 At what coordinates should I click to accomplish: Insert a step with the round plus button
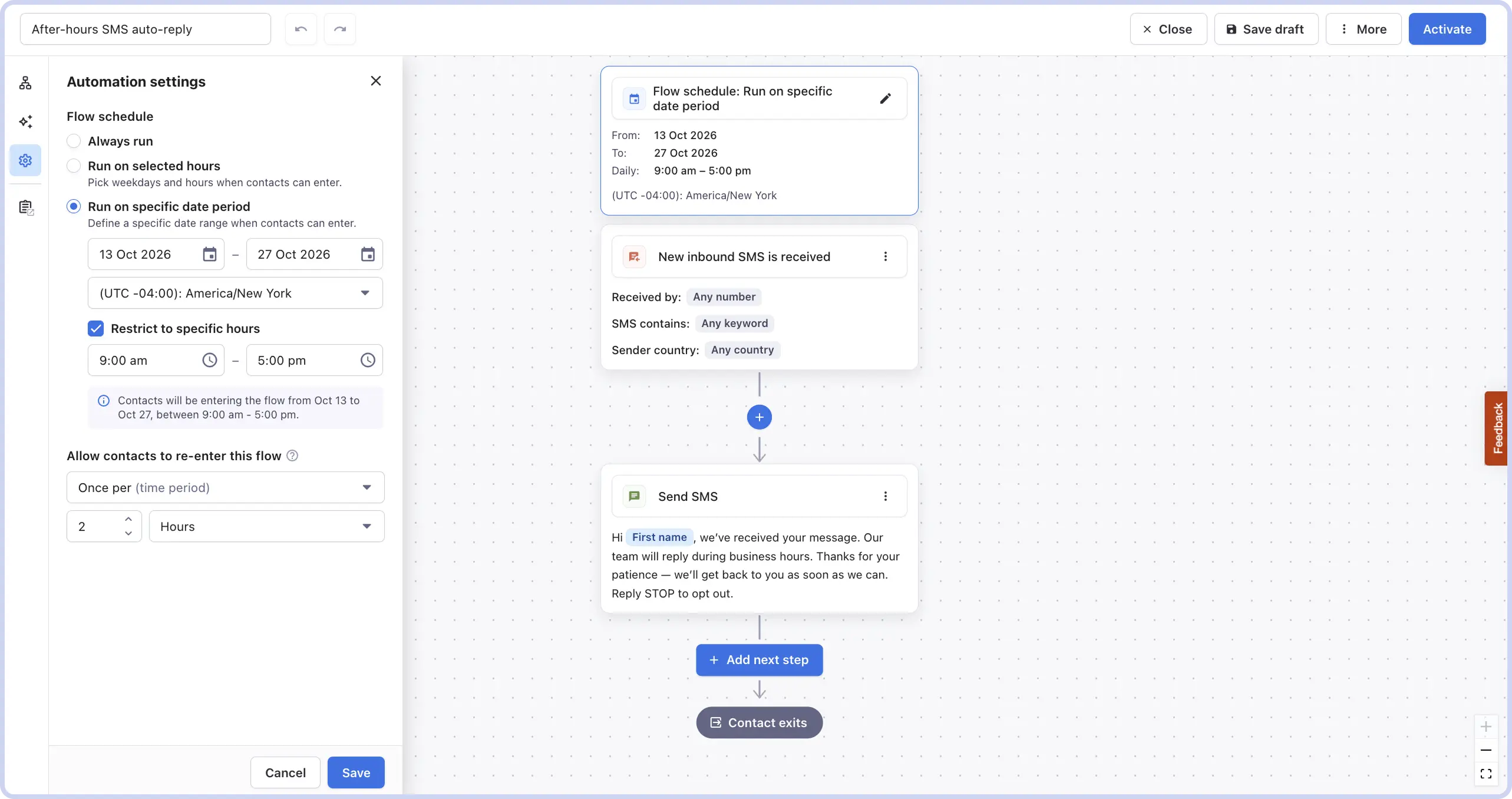[x=759, y=417]
